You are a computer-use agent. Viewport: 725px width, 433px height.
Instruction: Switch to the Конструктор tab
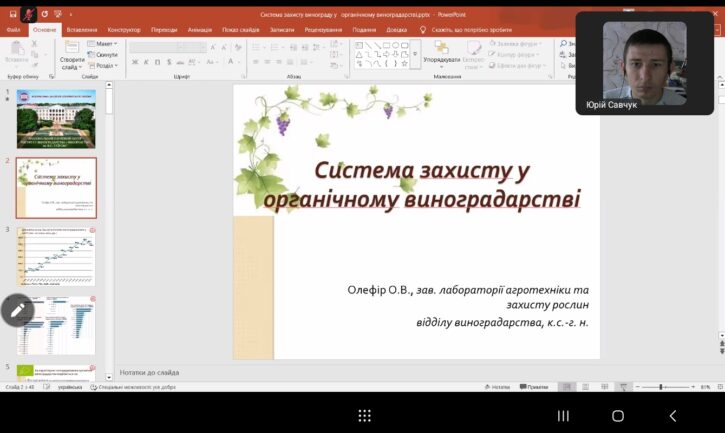coord(124,30)
